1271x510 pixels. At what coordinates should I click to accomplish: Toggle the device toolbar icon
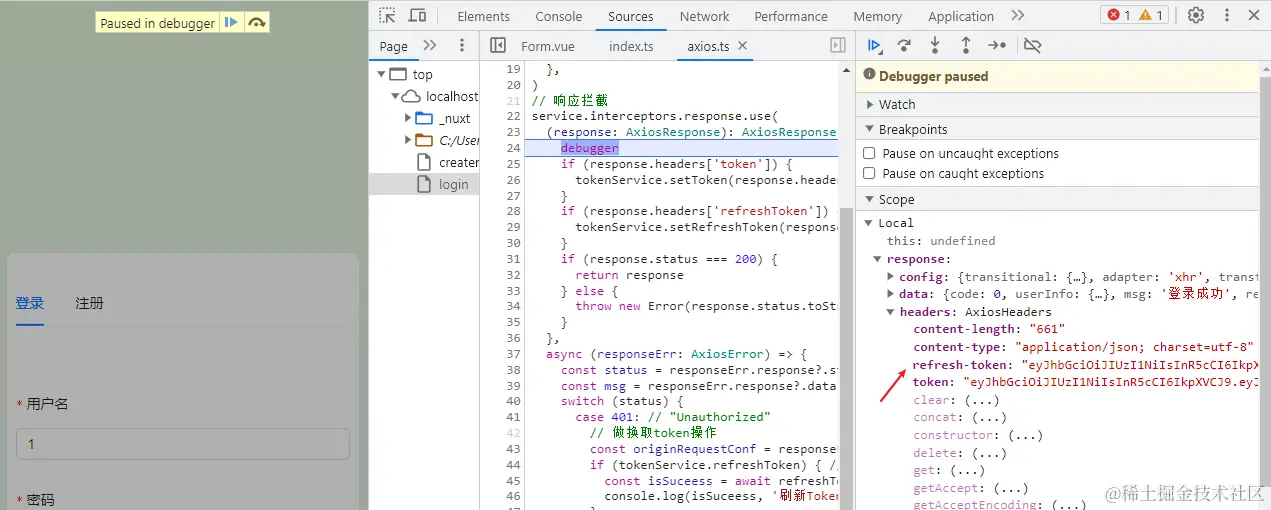coord(417,15)
